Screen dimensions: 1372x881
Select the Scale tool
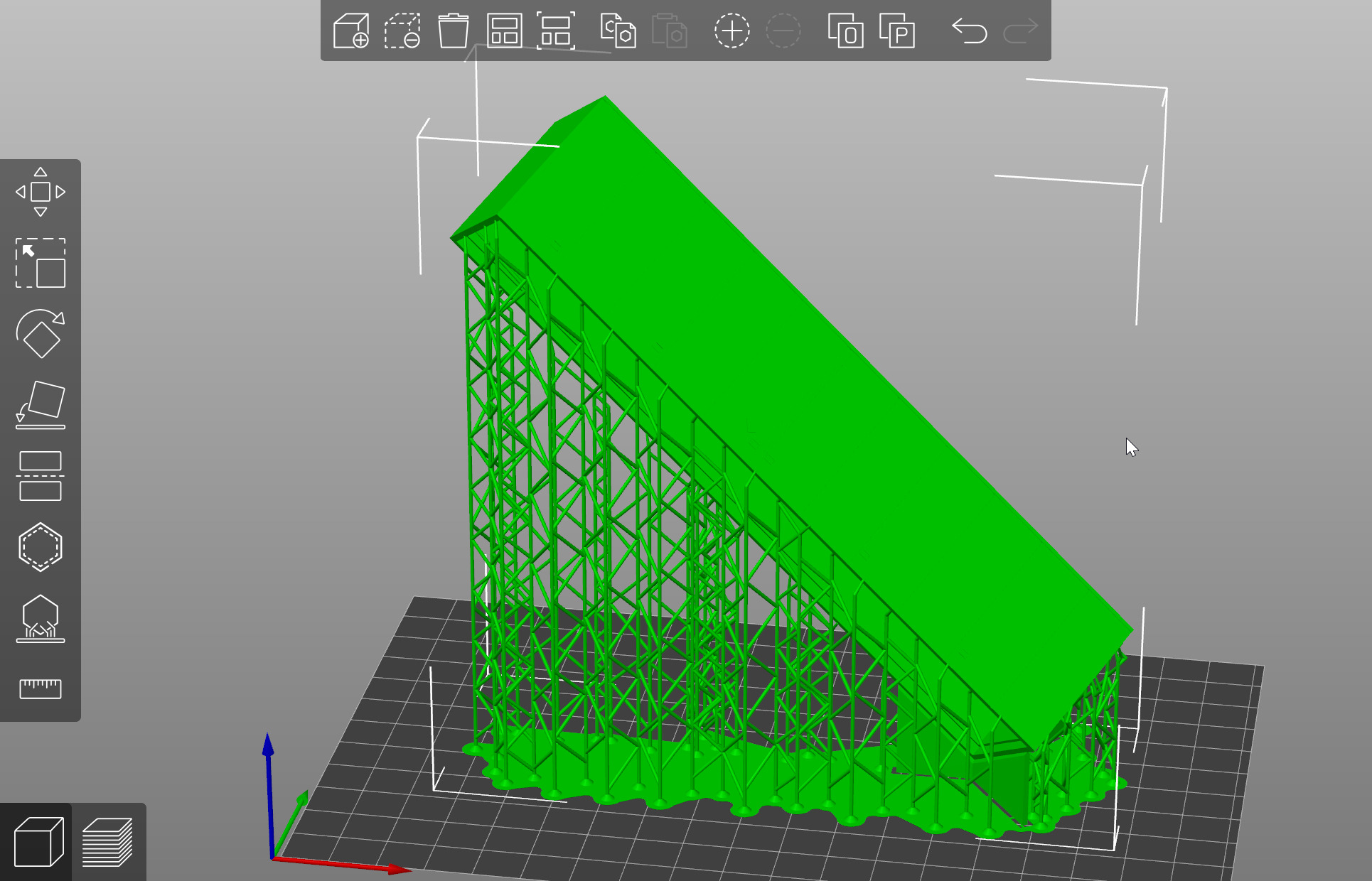coord(41,263)
